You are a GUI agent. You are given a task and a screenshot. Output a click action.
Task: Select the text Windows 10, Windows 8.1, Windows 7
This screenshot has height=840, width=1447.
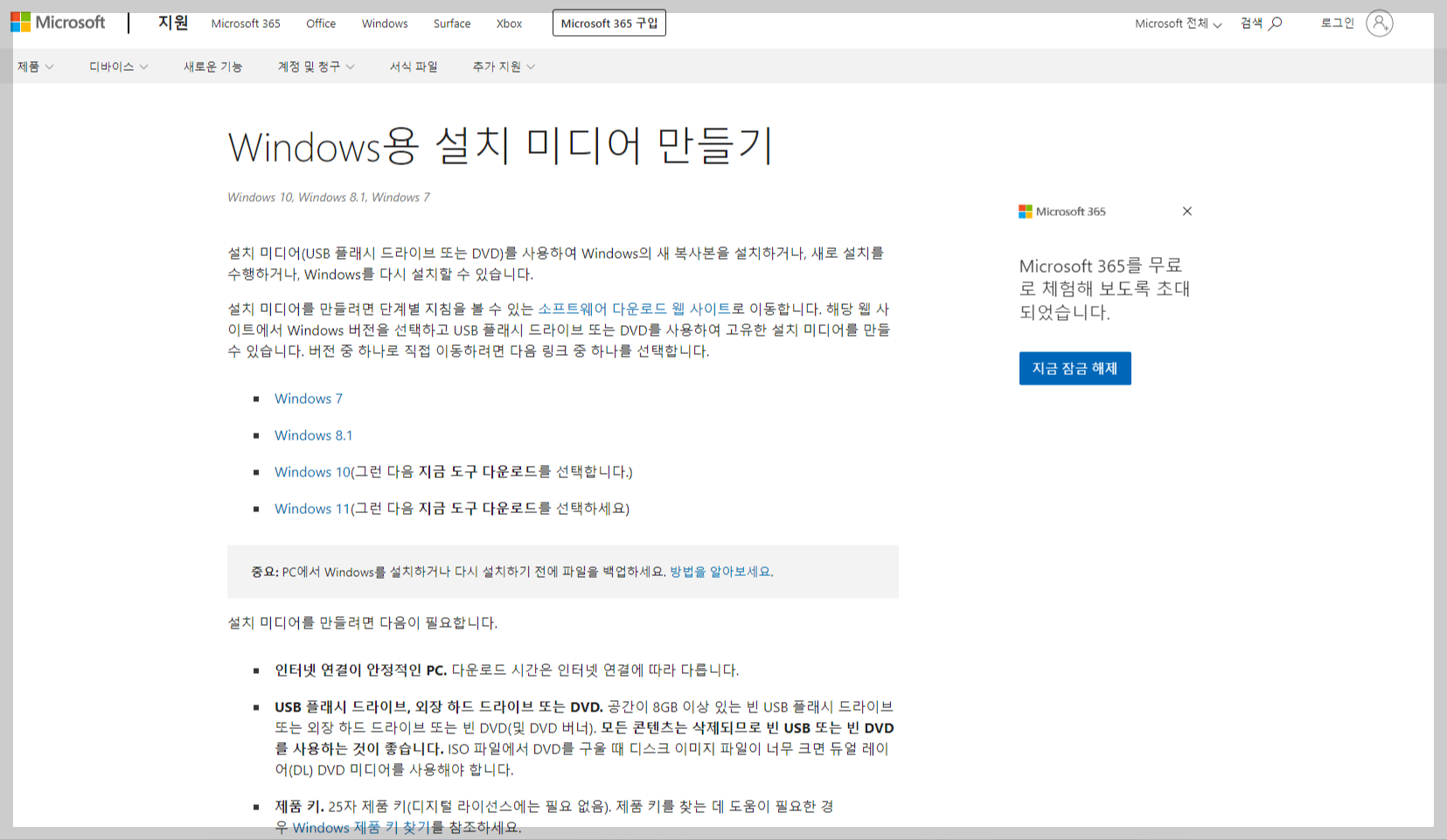tap(329, 198)
